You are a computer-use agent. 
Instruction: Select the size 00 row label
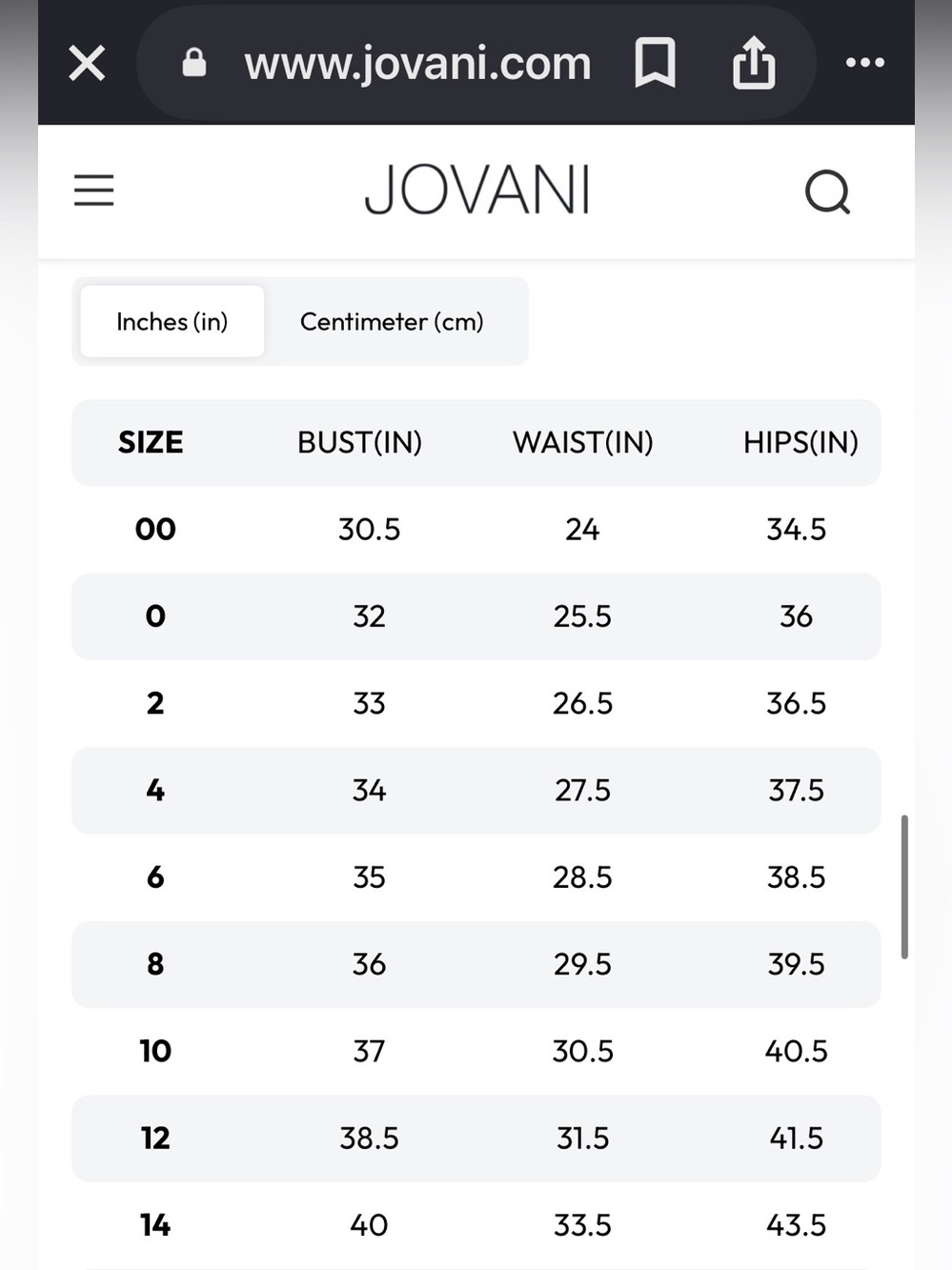pyautogui.click(x=155, y=530)
